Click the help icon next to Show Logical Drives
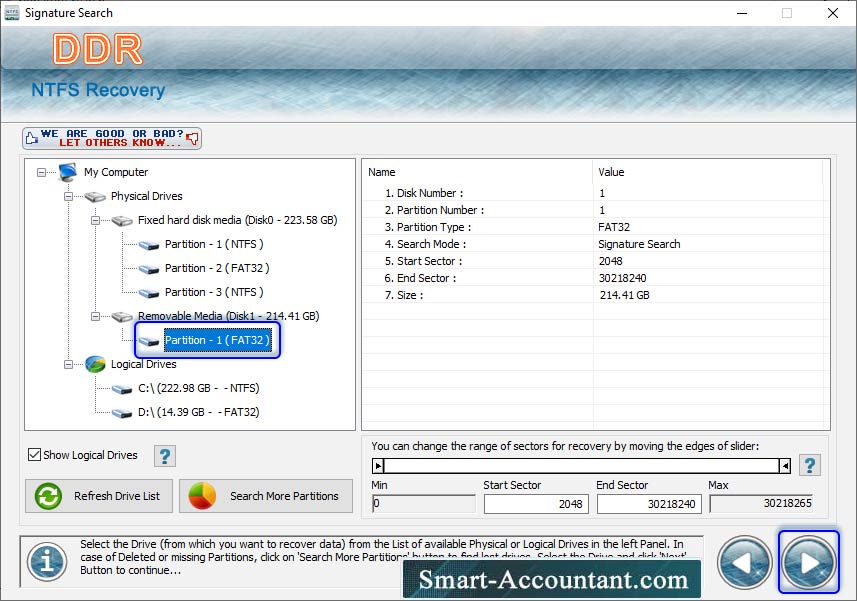This screenshot has width=857, height=601. [x=165, y=456]
